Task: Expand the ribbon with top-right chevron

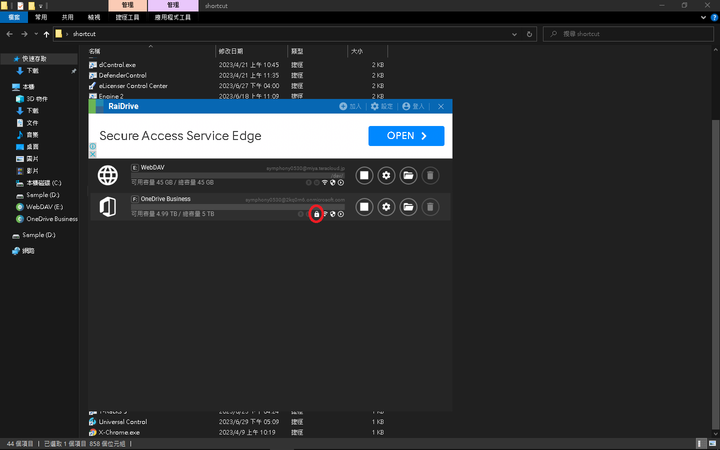Action: [703, 17]
